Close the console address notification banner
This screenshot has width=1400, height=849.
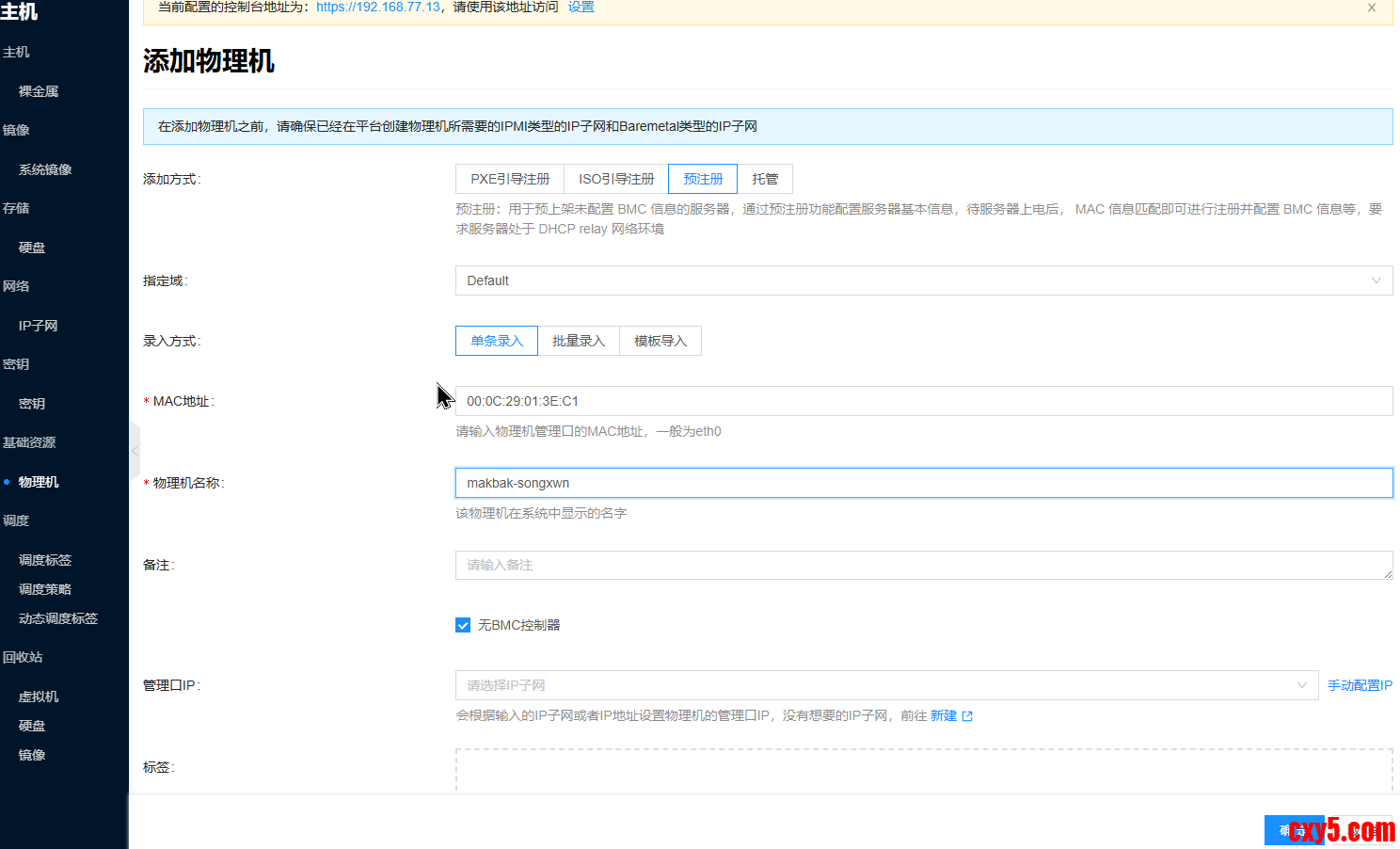(x=1371, y=8)
